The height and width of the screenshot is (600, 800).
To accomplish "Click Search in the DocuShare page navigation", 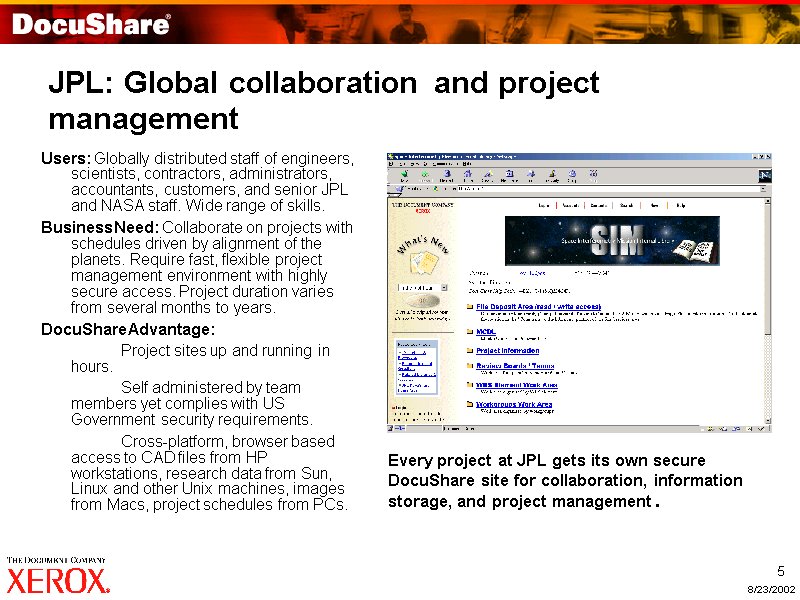I will pyautogui.click(x=627, y=205).
